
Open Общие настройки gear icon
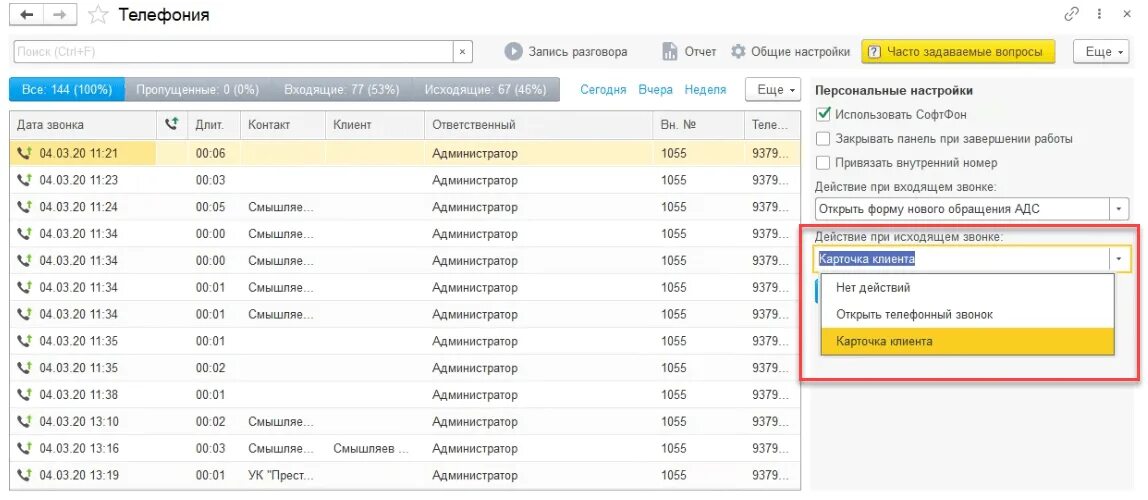739,51
